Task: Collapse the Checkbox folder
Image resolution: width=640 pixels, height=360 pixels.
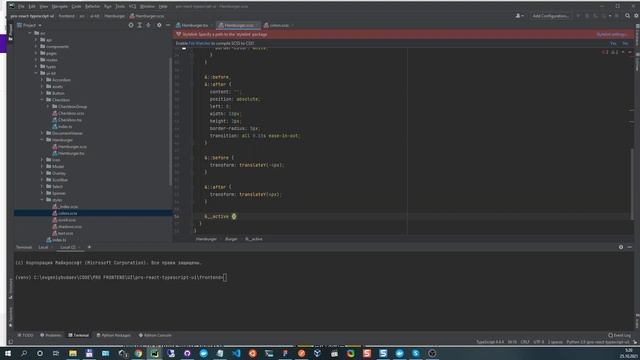Action: (42, 100)
